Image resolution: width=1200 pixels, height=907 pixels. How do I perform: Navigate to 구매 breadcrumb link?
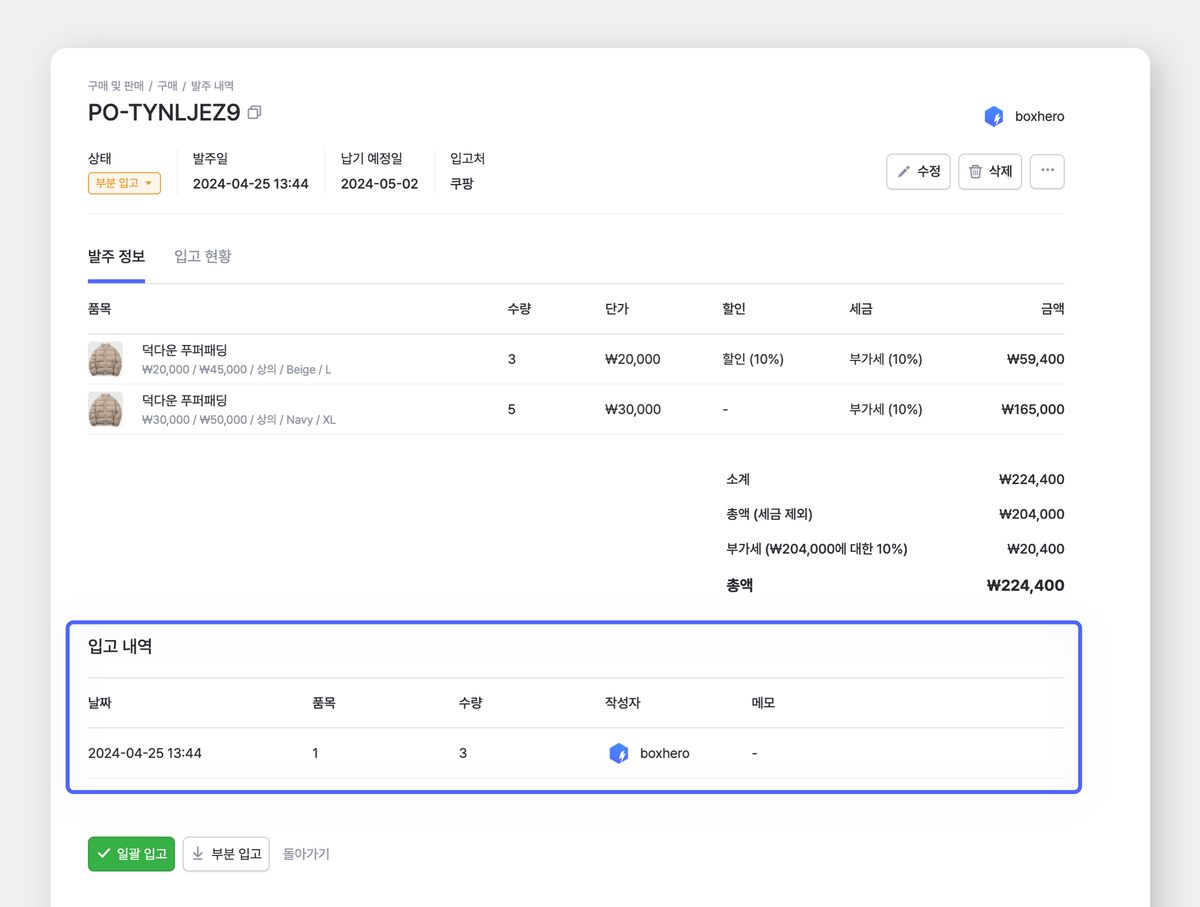[168, 86]
